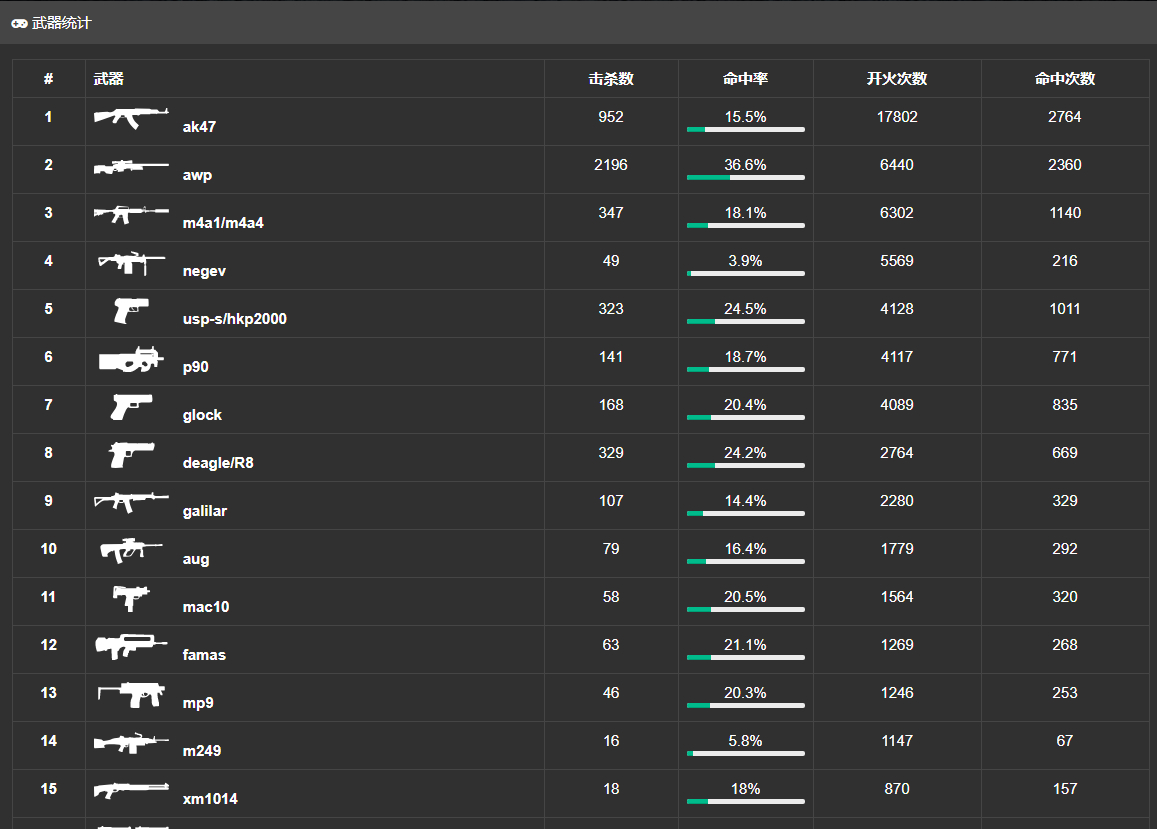The width and height of the screenshot is (1157, 829).
Task: Click the usp-s/hkp2000 accuracy bar
Action: pyautogui.click(x=745, y=322)
